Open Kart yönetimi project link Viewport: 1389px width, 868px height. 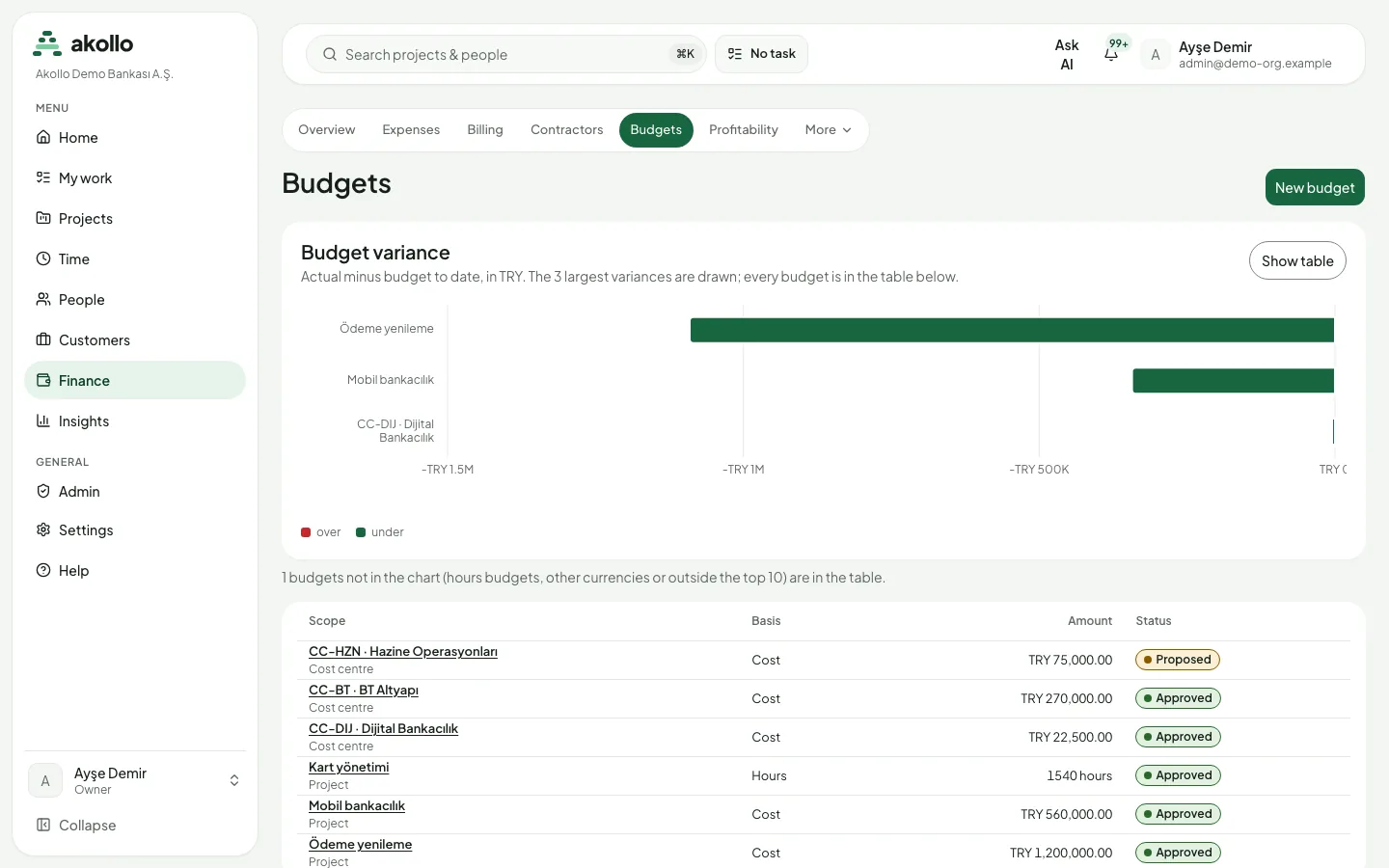pos(348,768)
